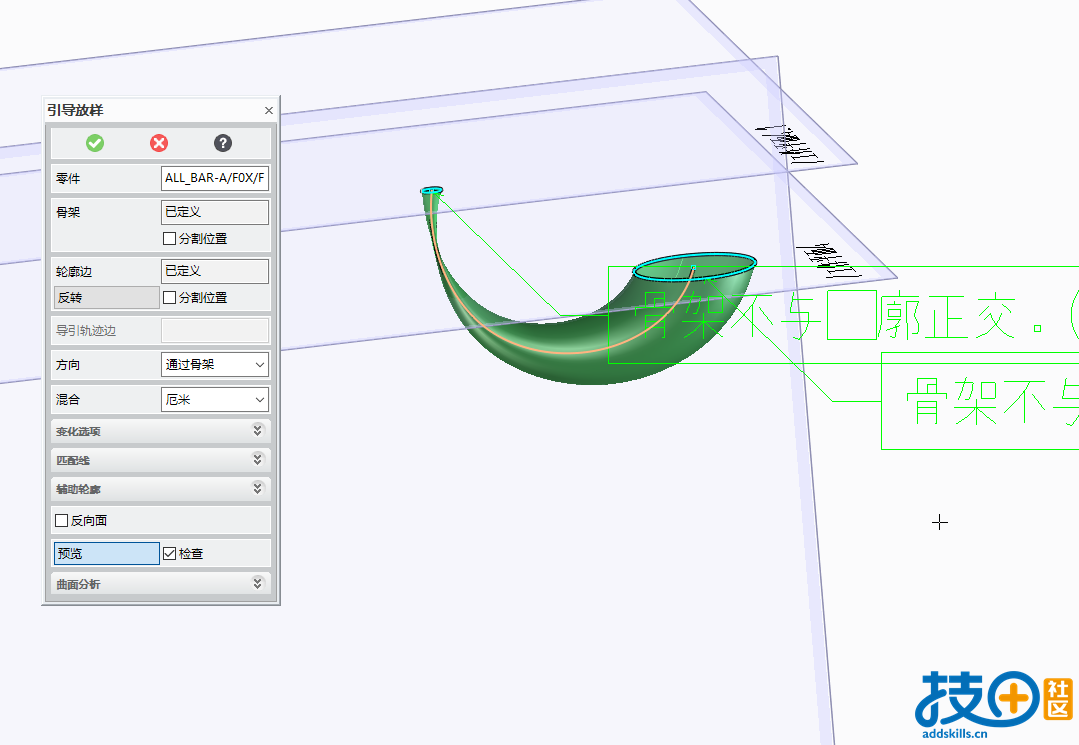Expand the 匹配线 section
This screenshot has height=745, width=1079.
click(x=161, y=460)
